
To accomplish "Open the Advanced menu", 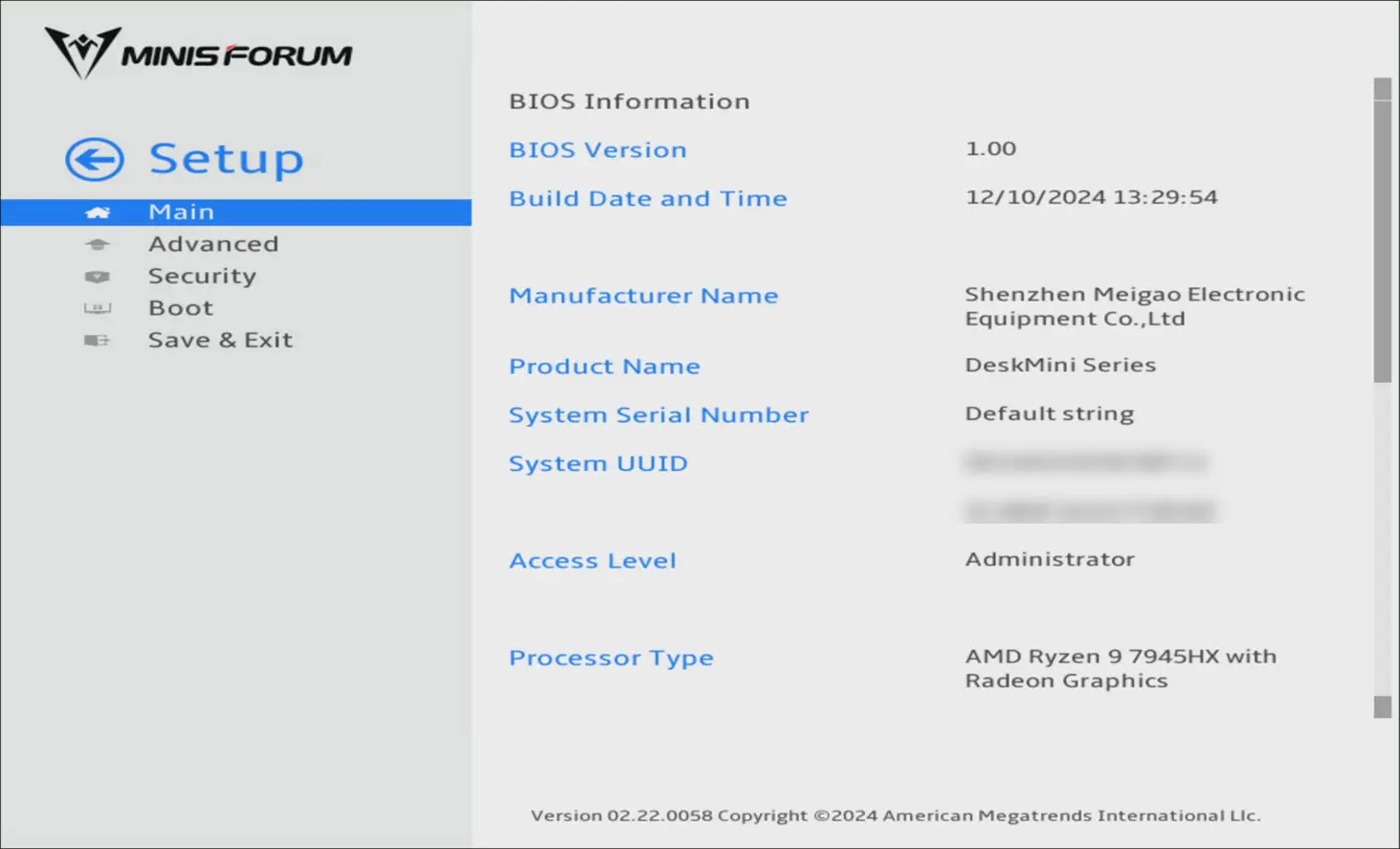I will (213, 244).
